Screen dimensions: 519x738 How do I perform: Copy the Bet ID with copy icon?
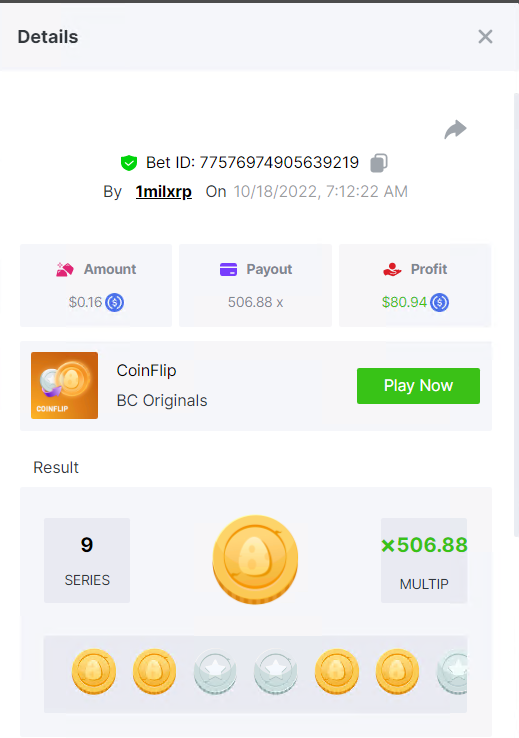(379, 163)
